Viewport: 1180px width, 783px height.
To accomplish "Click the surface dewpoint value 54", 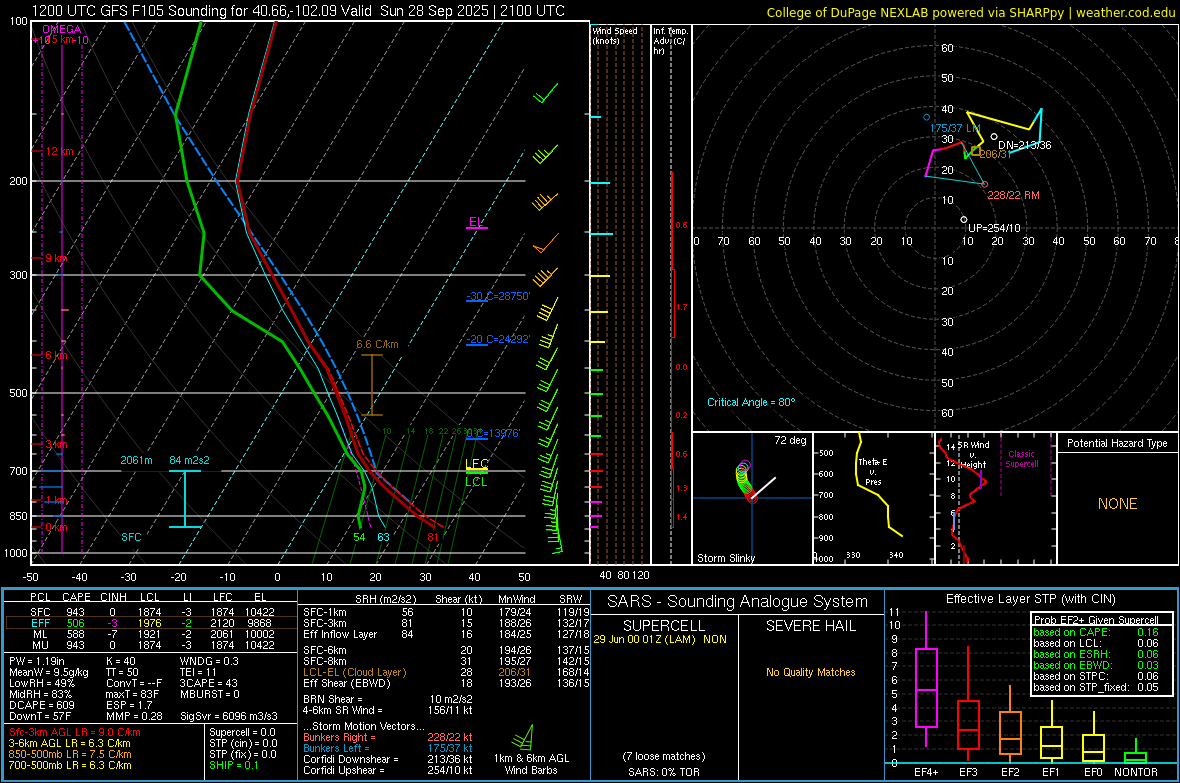I will coord(360,537).
